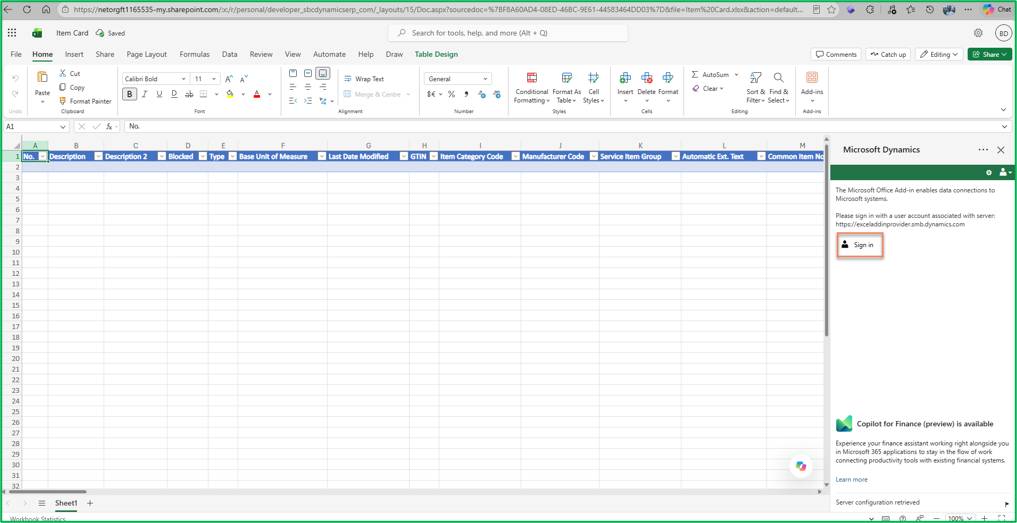Screen dimensions: 1017x523
Task: Click Decrease Font Size icon
Action: coord(244,79)
